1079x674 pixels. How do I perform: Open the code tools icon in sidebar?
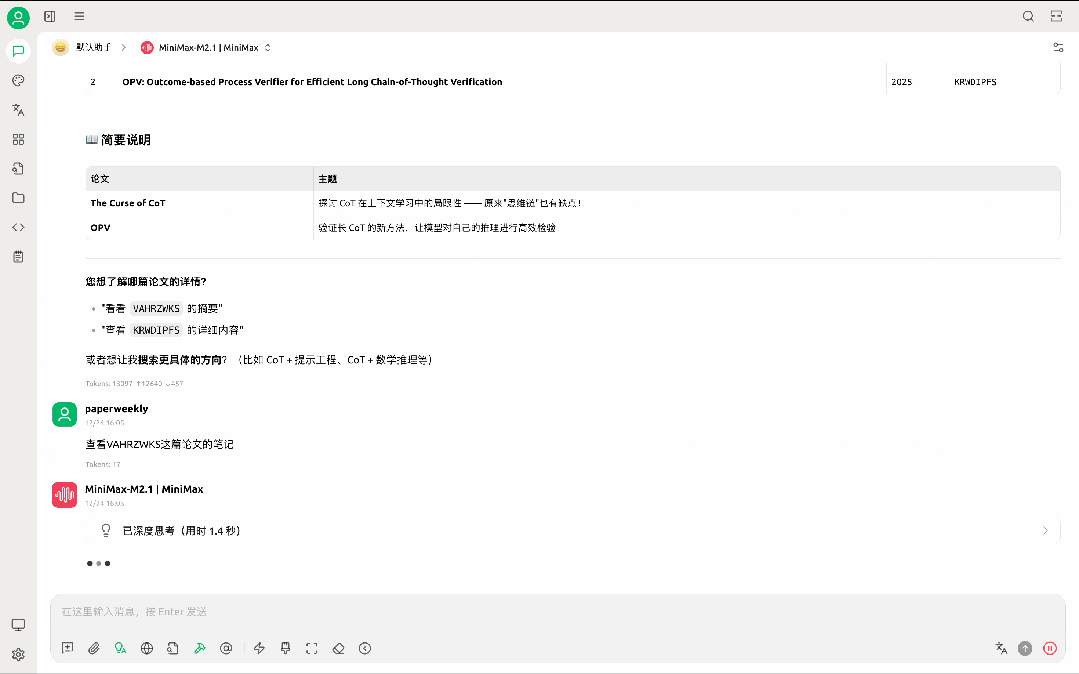click(18, 227)
